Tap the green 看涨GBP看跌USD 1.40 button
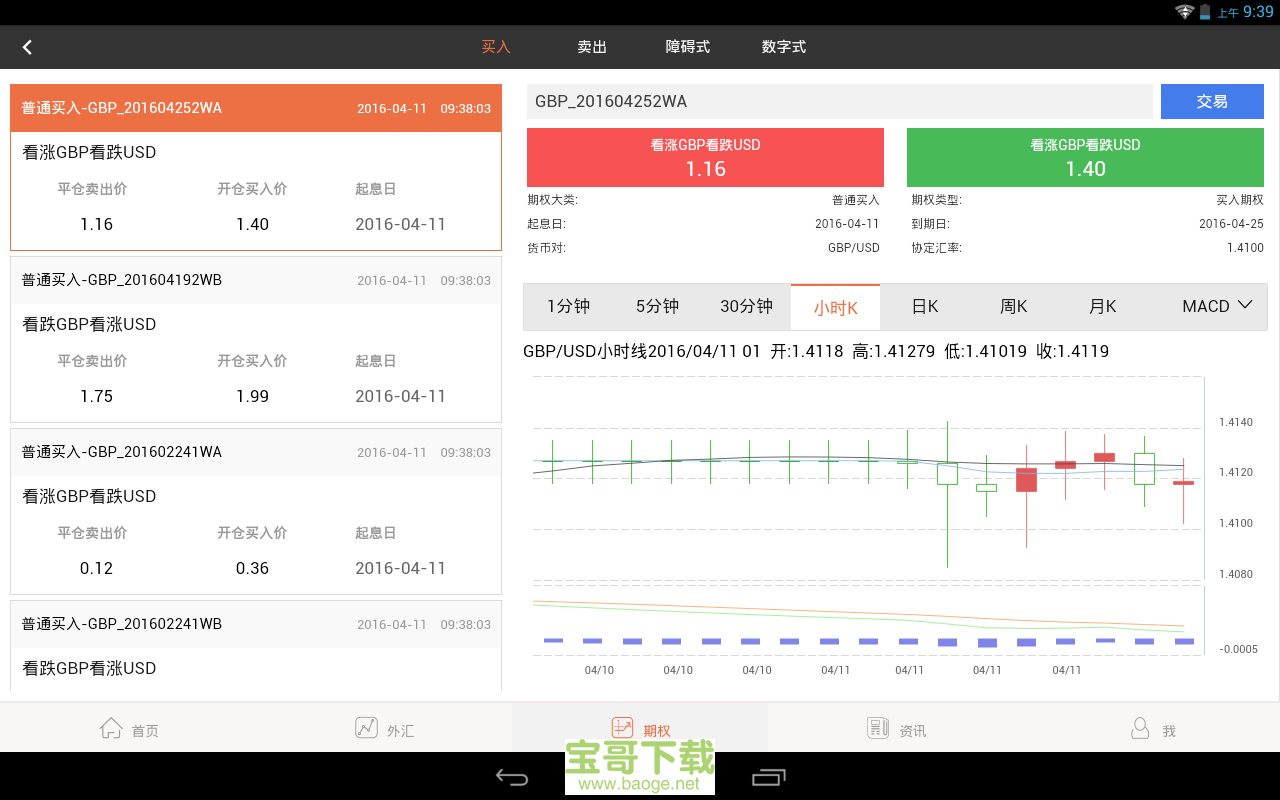This screenshot has width=1280, height=800. (1085, 157)
